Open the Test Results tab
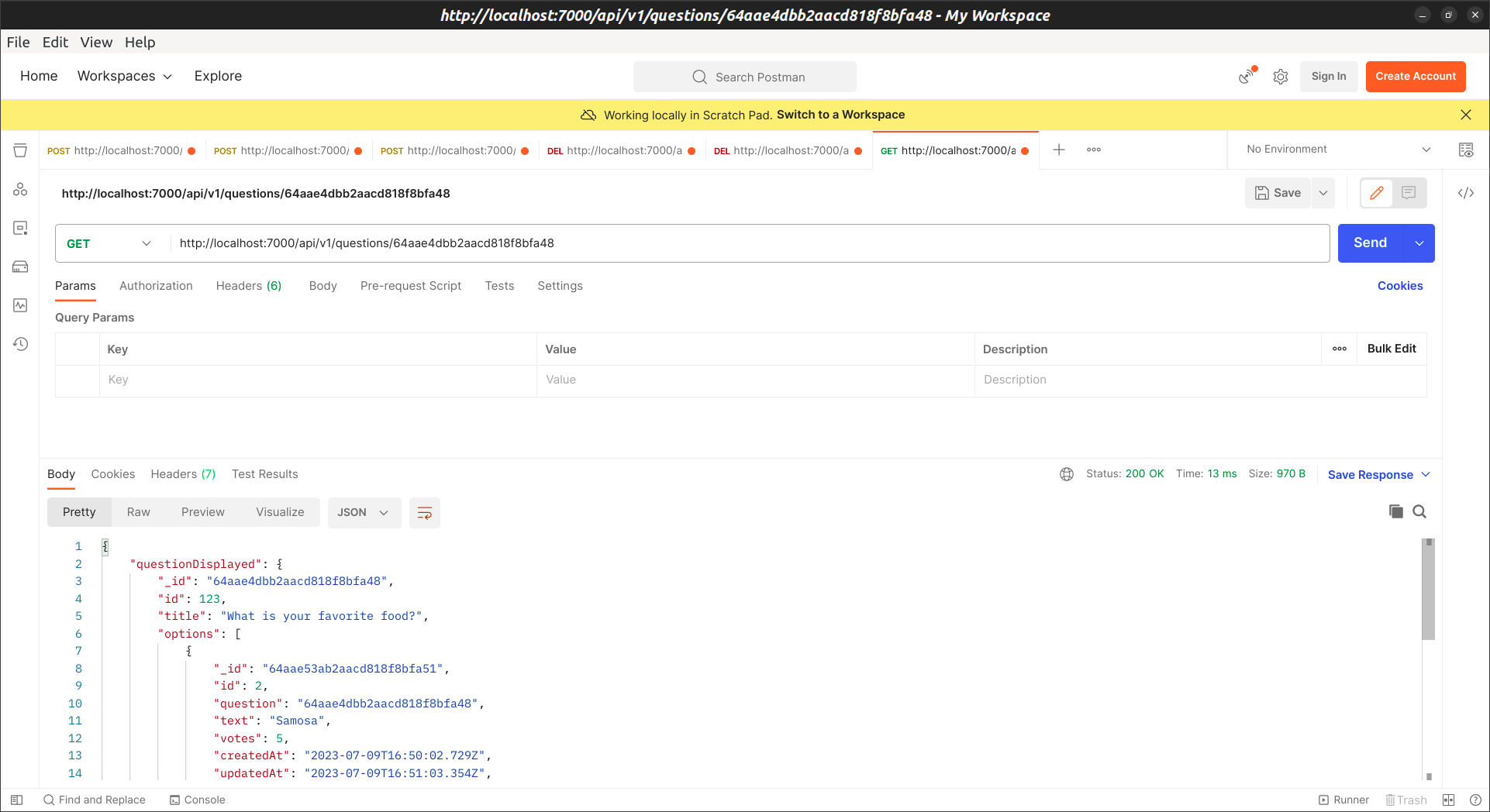The image size is (1490, 812). click(264, 473)
